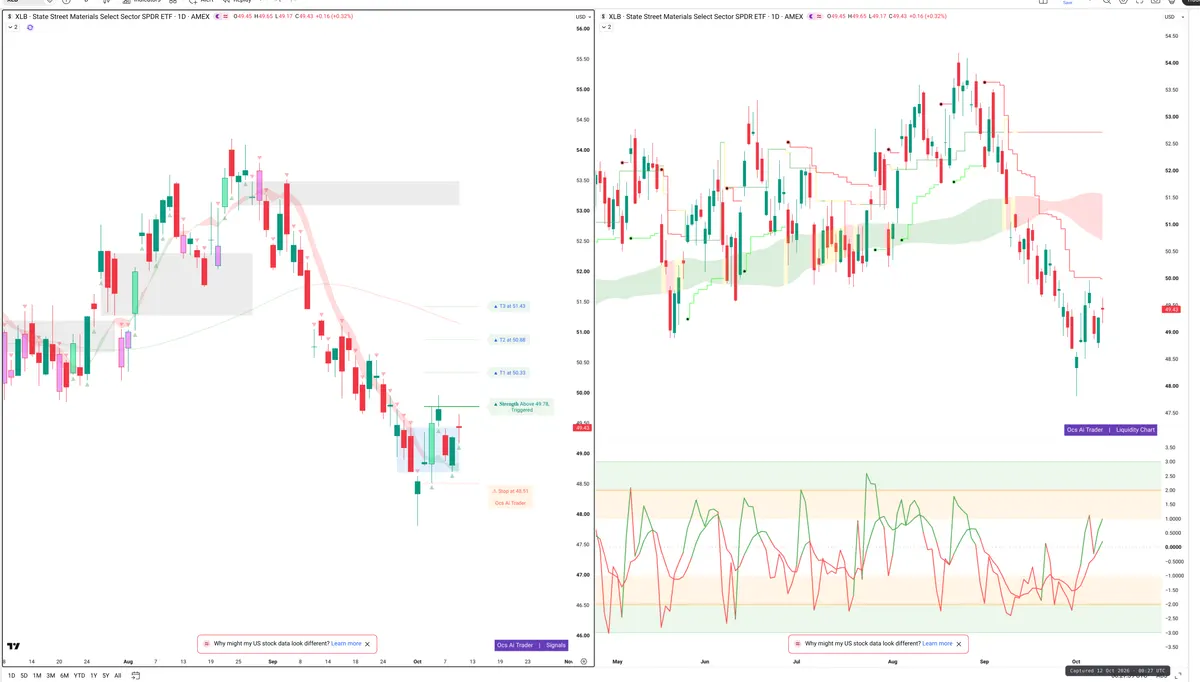Click Learn more link on left chart notice
Image resolution: width=1200 pixels, height=682 pixels.
(x=346, y=644)
